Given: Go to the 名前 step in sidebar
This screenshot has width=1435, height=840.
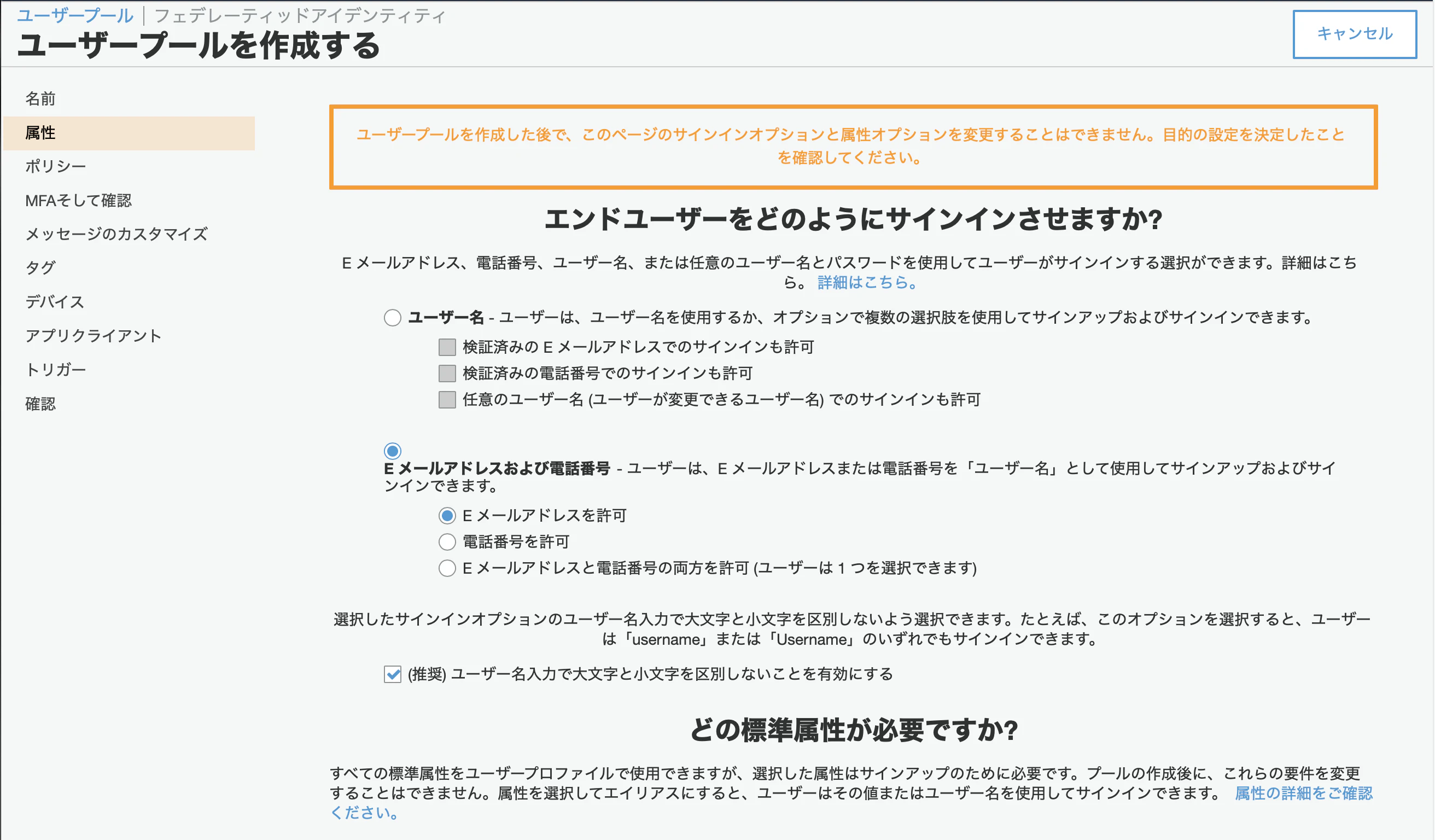Looking at the screenshot, I should click(40, 98).
